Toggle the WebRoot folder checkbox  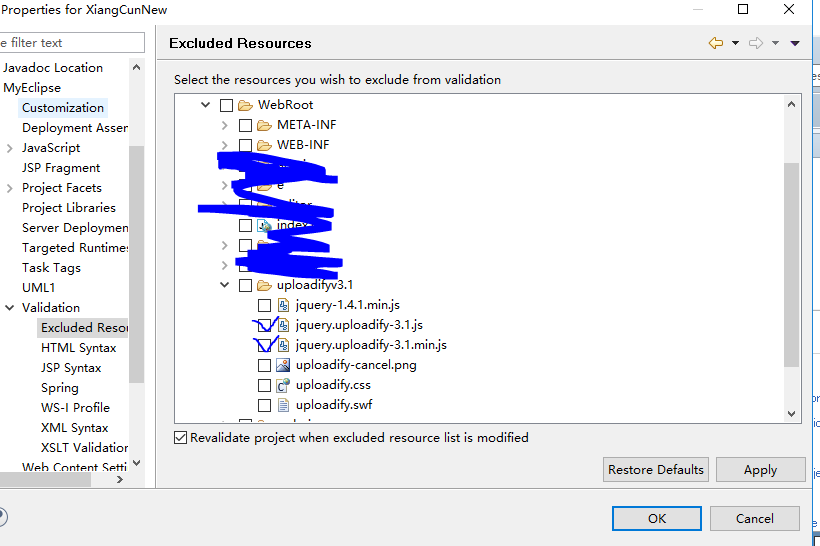226,106
